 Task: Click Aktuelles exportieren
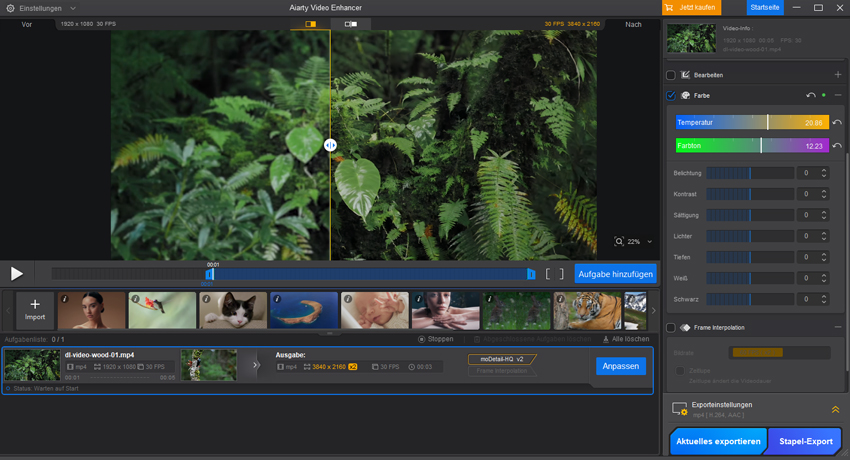(718, 442)
